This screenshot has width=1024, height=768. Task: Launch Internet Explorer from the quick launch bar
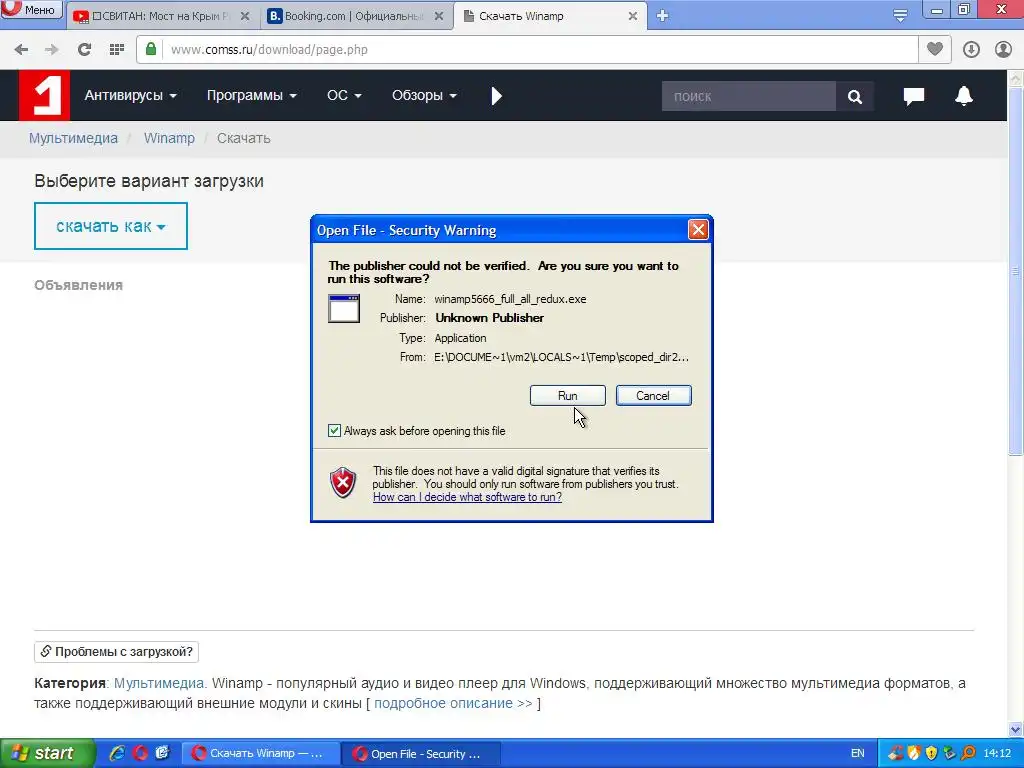coord(117,753)
